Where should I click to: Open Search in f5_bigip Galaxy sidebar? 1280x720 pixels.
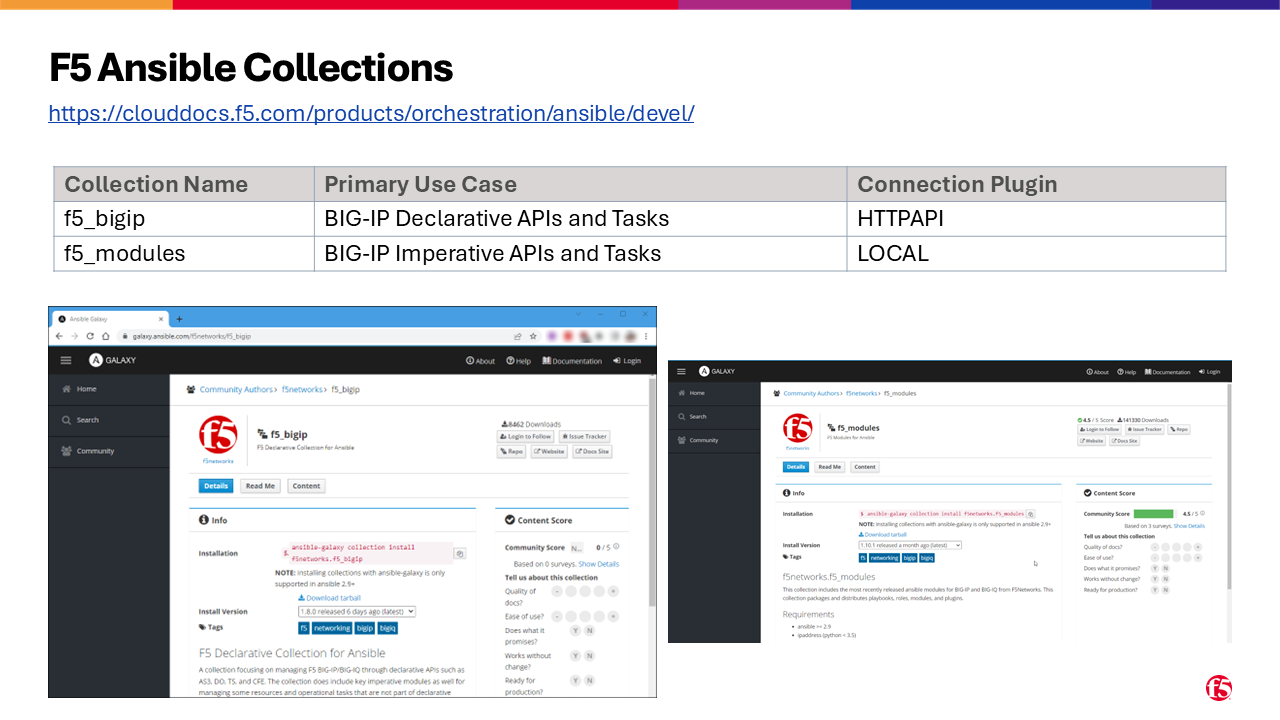pos(110,420)
